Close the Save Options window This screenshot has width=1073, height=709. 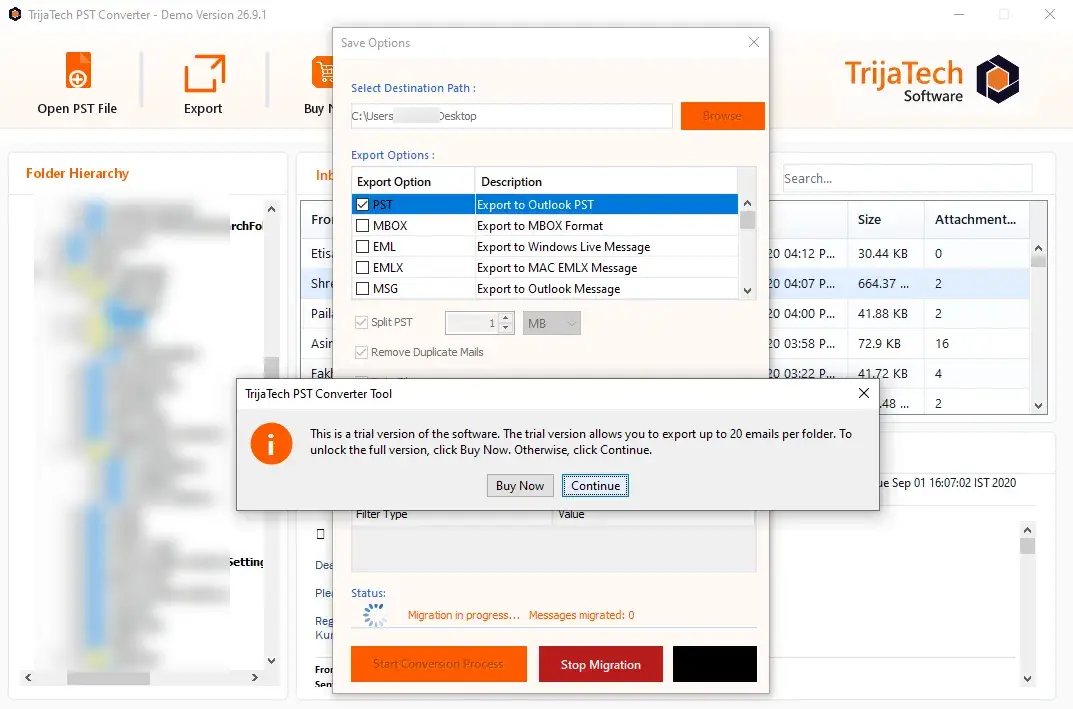(753, 42)
